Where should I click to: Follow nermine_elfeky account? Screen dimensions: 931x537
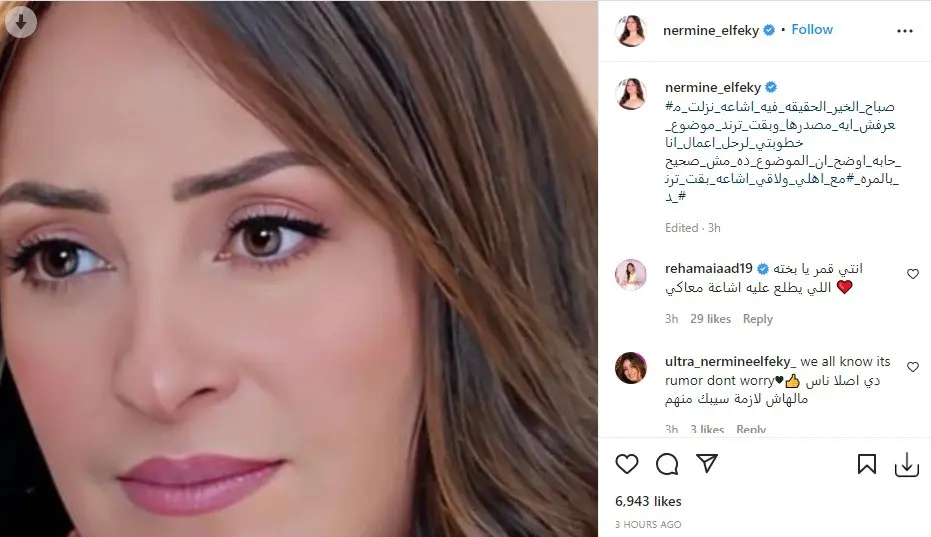(812, 30)
